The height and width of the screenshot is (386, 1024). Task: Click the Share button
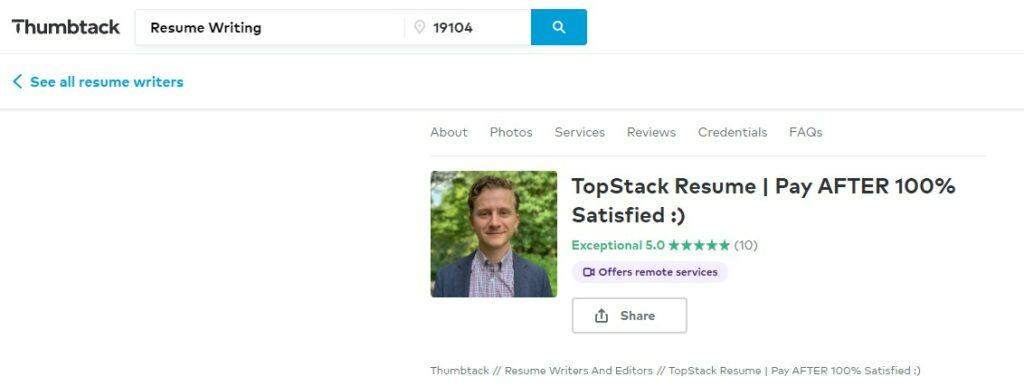(x=630, y=315)
